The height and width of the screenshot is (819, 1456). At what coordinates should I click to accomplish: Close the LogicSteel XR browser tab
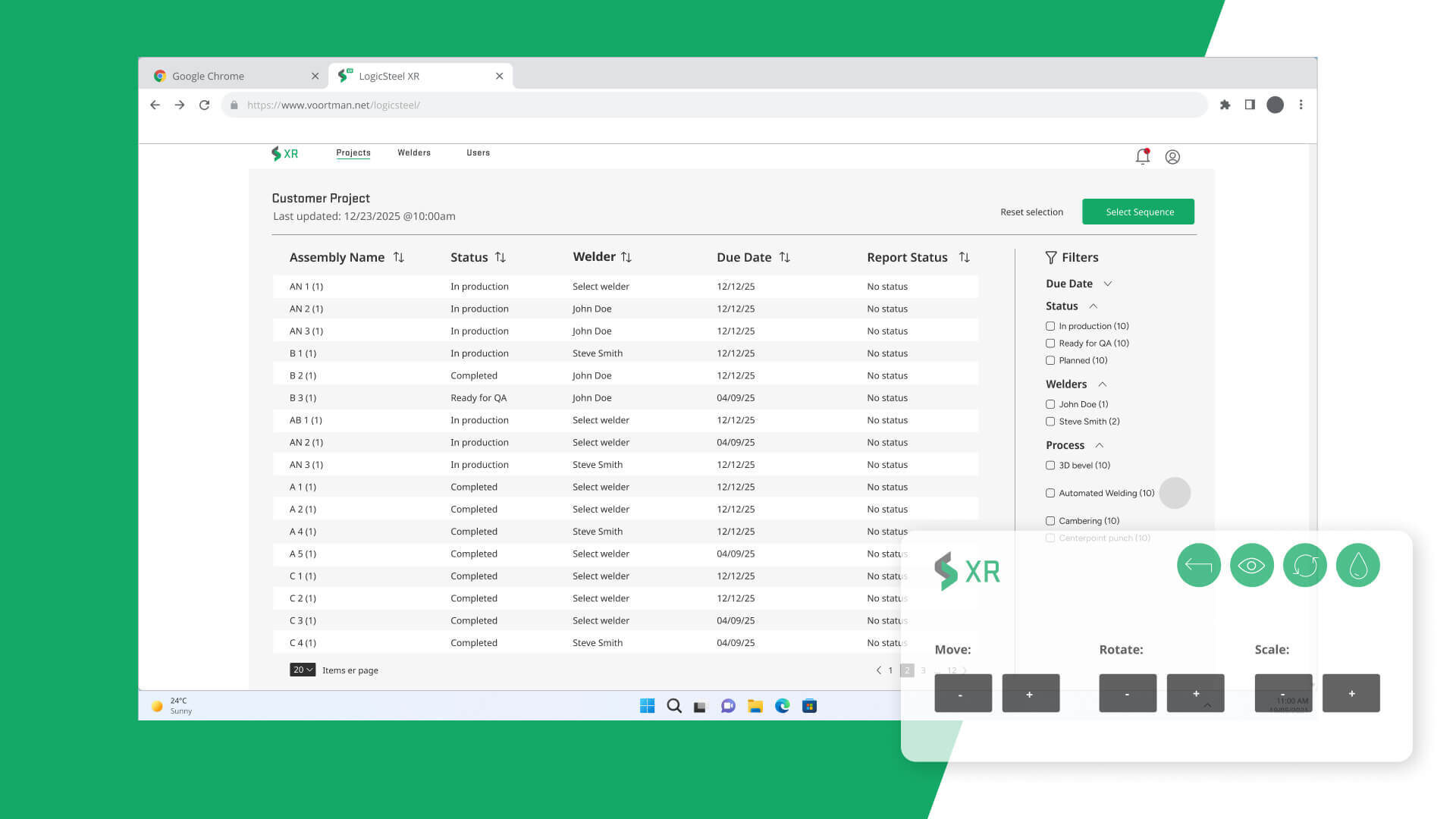pyautogui.click(x=499, y=76)
